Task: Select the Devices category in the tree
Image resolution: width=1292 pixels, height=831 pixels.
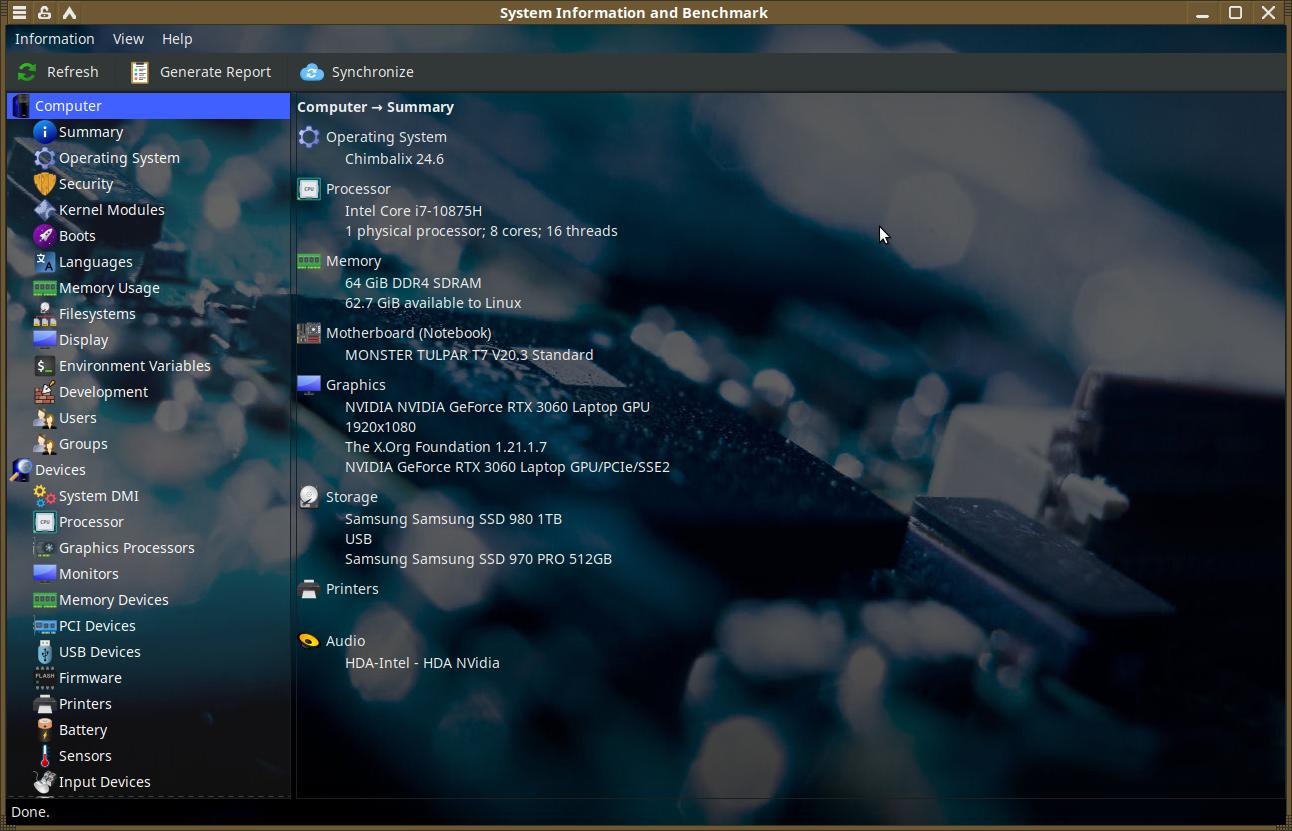Action: [x=149, y=470]
